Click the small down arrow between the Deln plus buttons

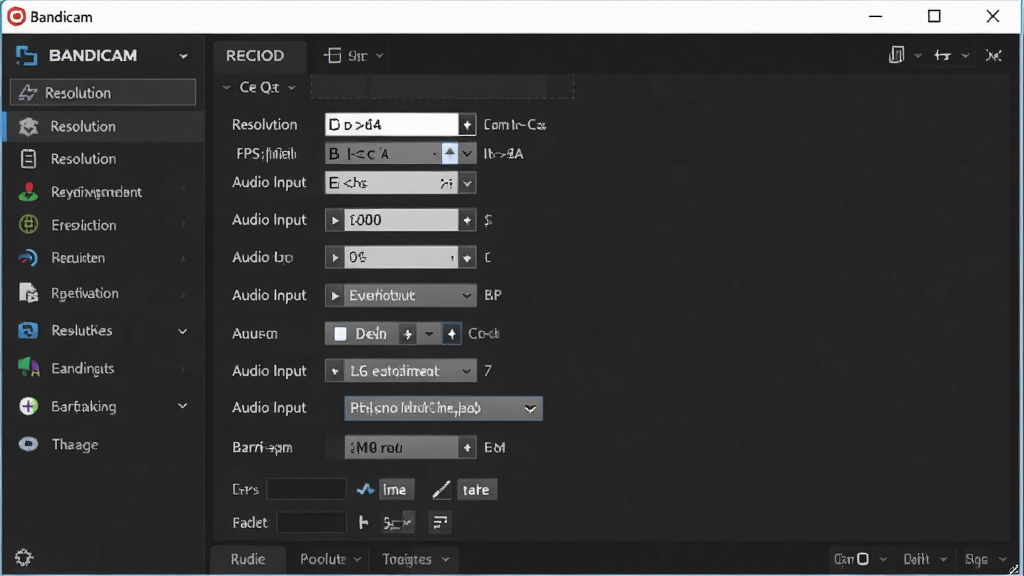click(x=429, y=334)
